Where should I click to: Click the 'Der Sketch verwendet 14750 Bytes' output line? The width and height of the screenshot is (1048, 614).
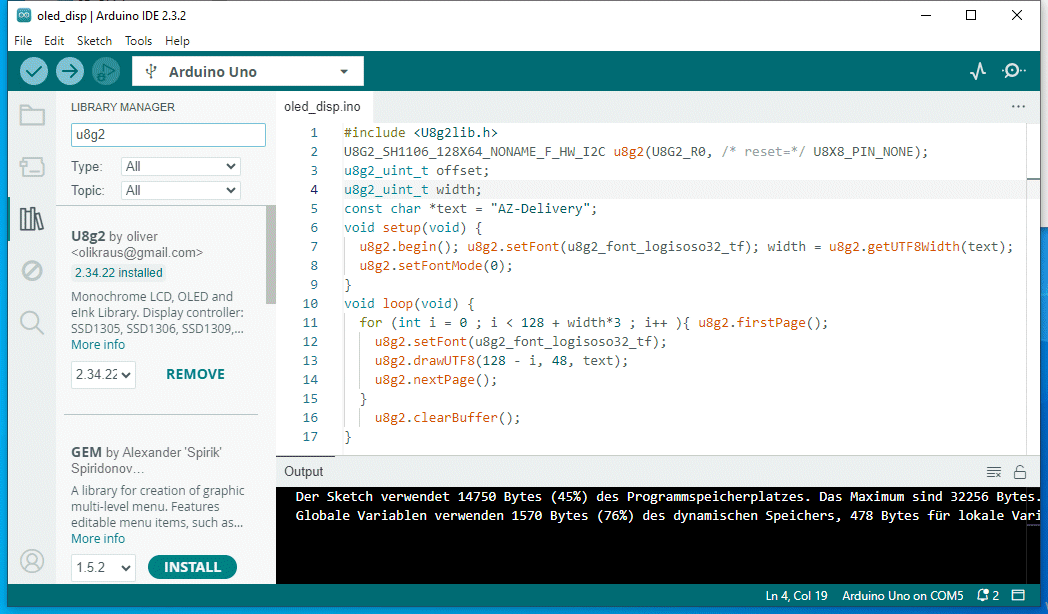point(667,496)
